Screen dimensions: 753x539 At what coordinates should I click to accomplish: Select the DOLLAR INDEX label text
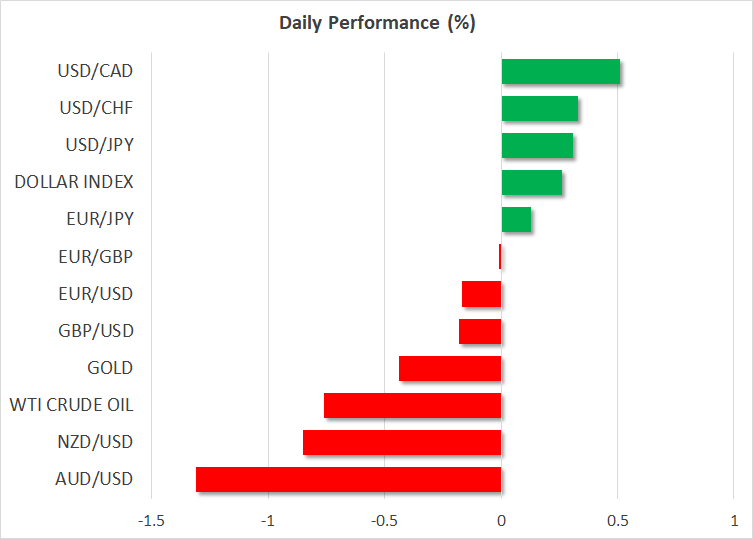(74, 182)
